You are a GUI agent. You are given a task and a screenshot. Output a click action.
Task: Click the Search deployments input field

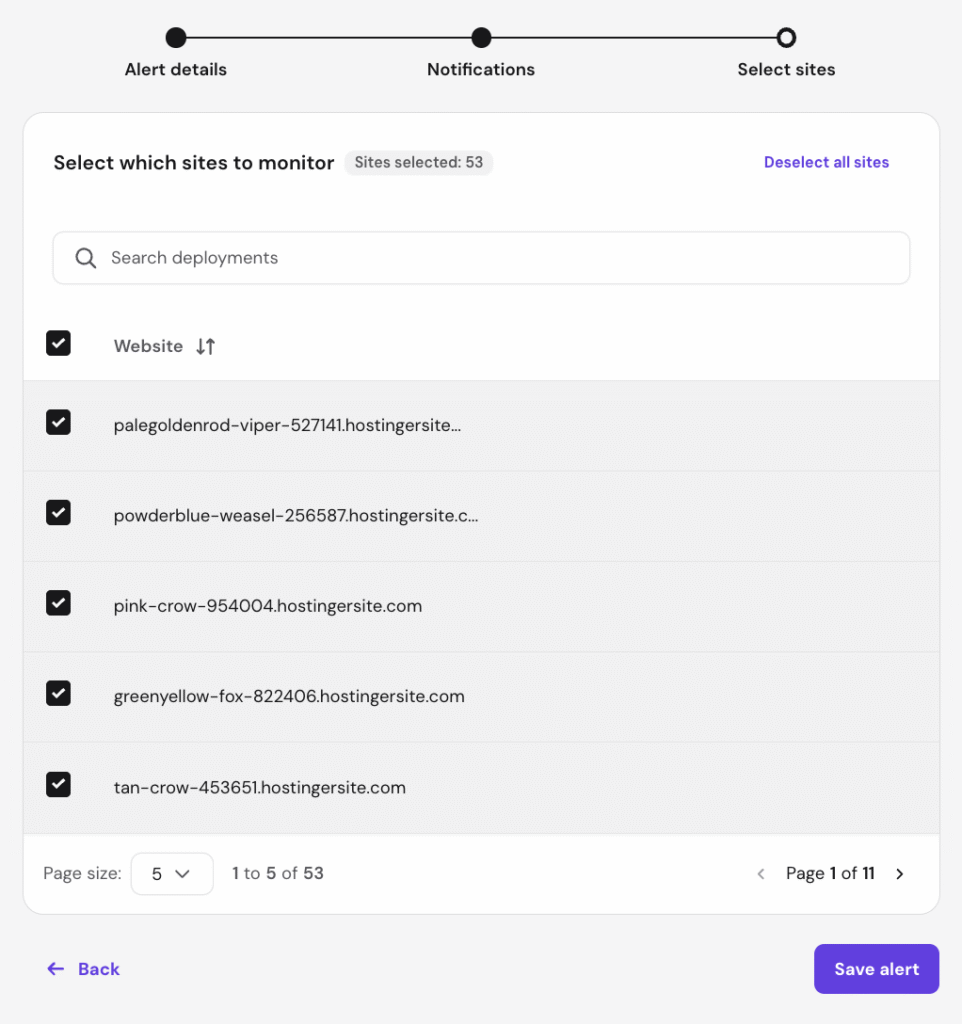click(500, 258)
